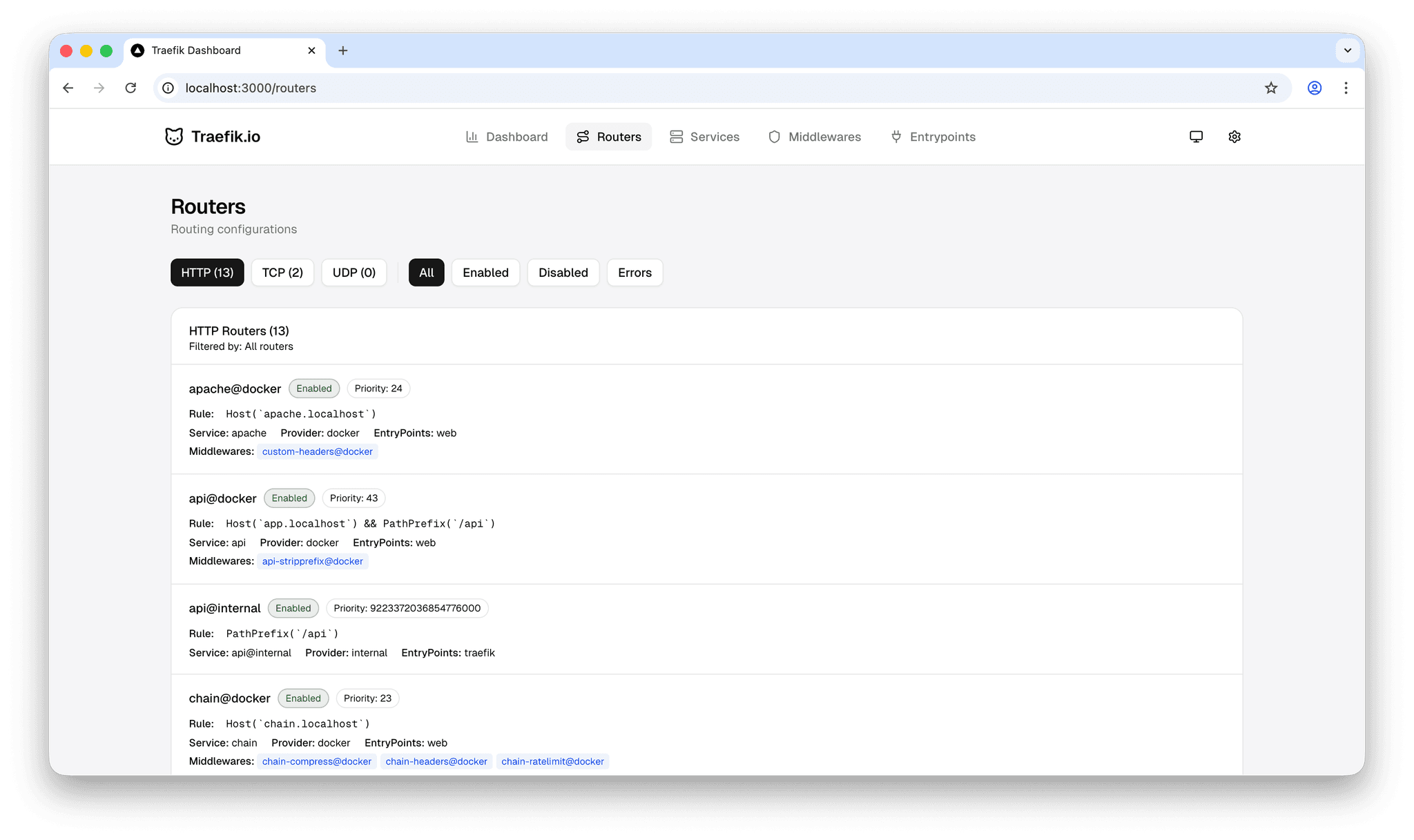Select the Errors filter button

pos(634,272)
